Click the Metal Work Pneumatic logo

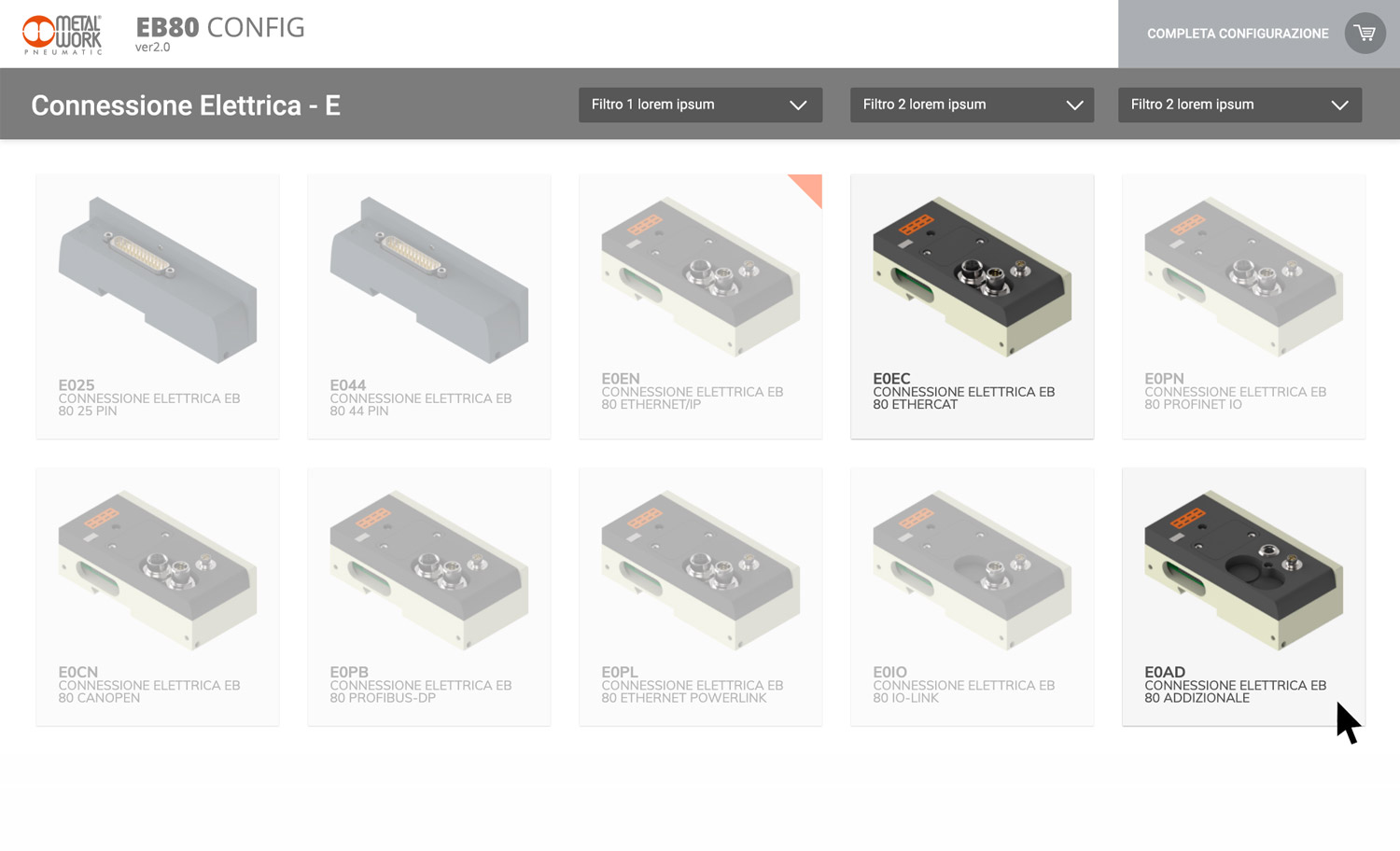tap(63, 35)
